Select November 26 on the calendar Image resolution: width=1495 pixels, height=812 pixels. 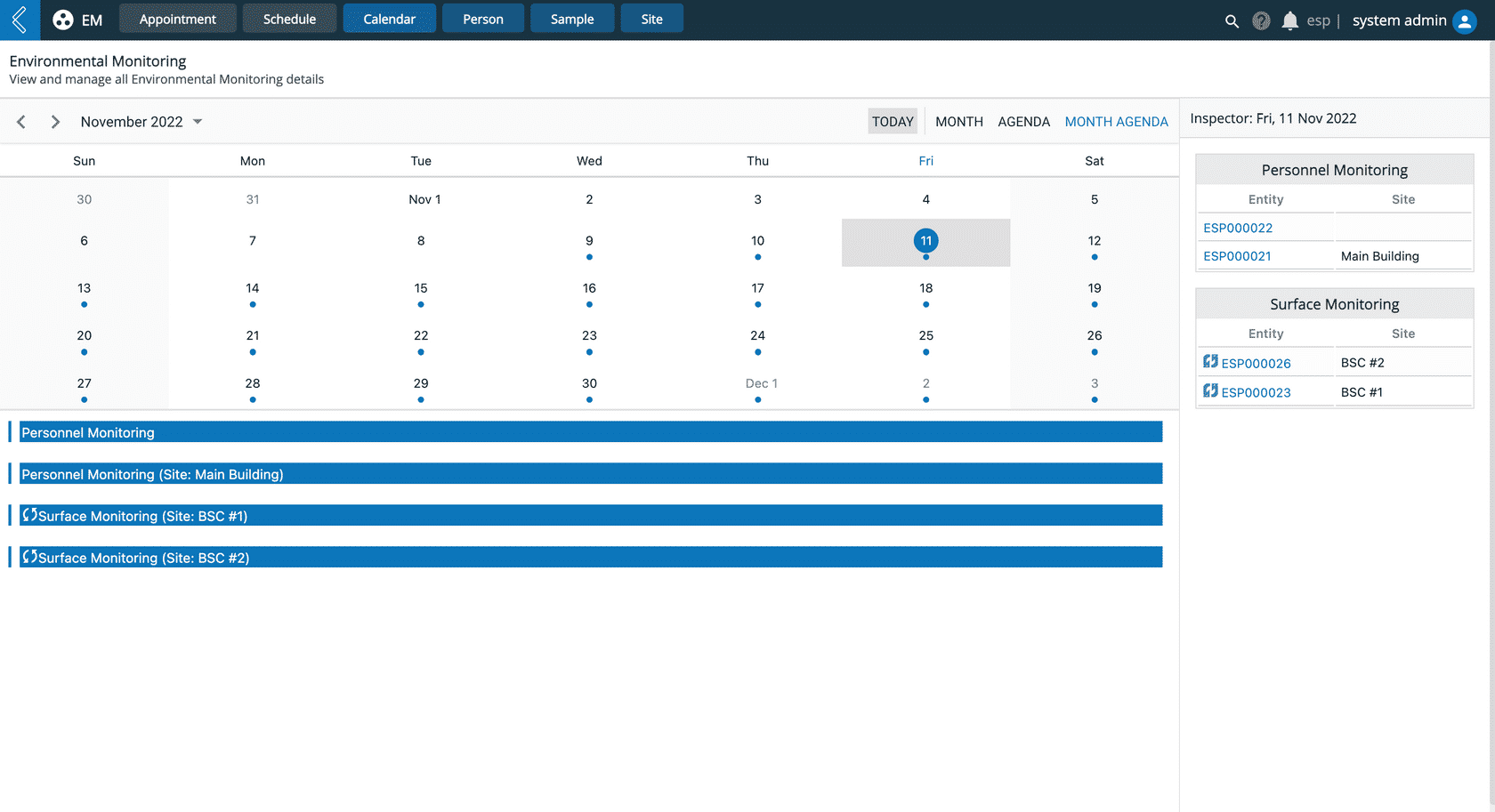pyautogui.click(x=1095, y=335)
